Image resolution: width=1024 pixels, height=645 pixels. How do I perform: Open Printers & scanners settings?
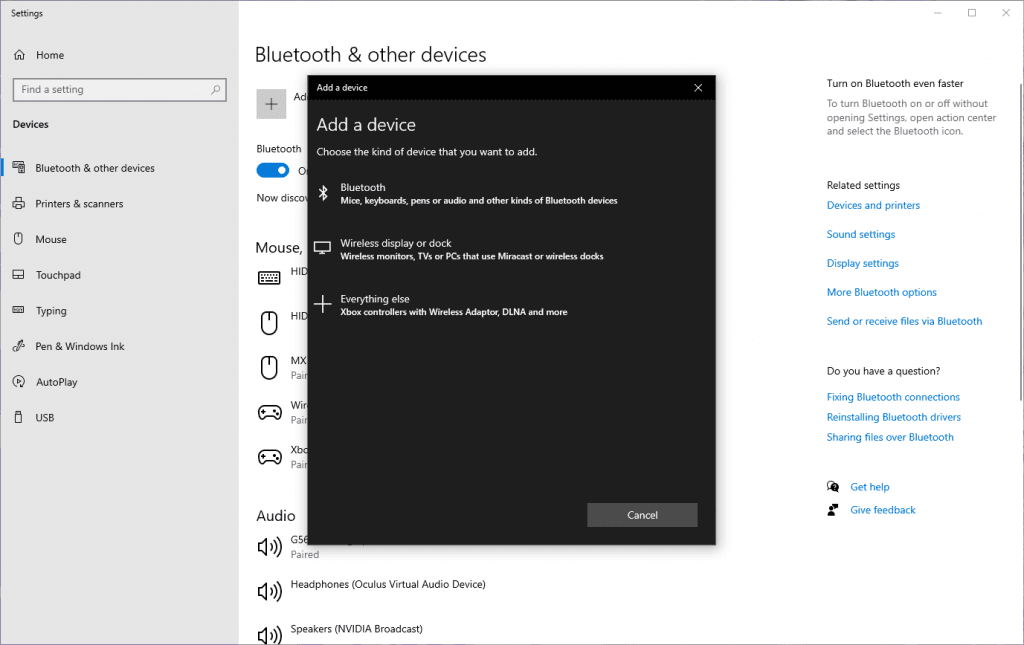(x=79, y=204)
